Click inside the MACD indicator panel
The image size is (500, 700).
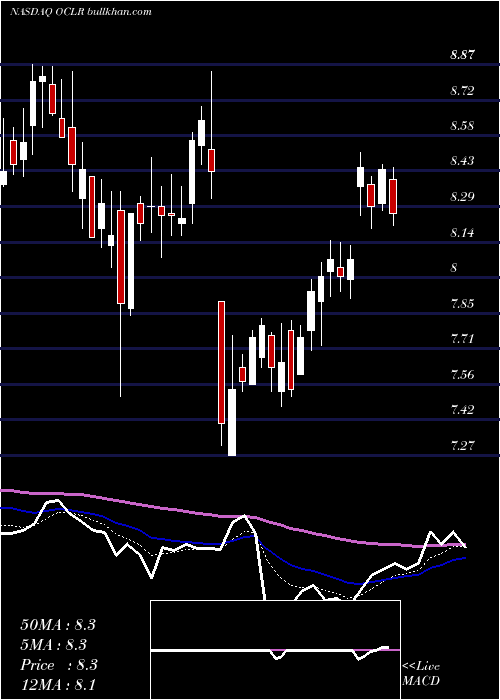(x=275, y=650)
